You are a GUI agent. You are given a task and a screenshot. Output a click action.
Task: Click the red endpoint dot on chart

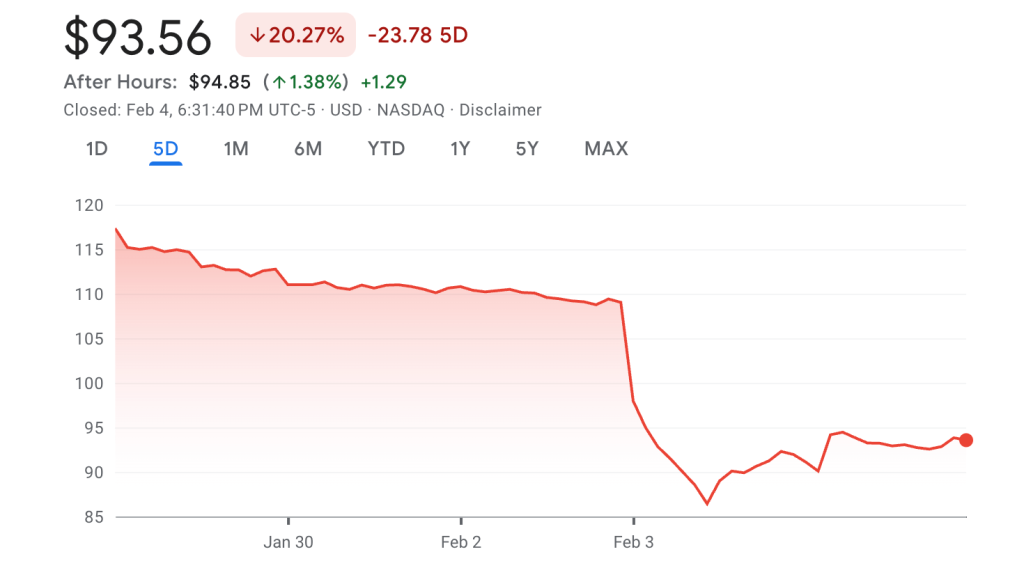click(x=966, y=440)
